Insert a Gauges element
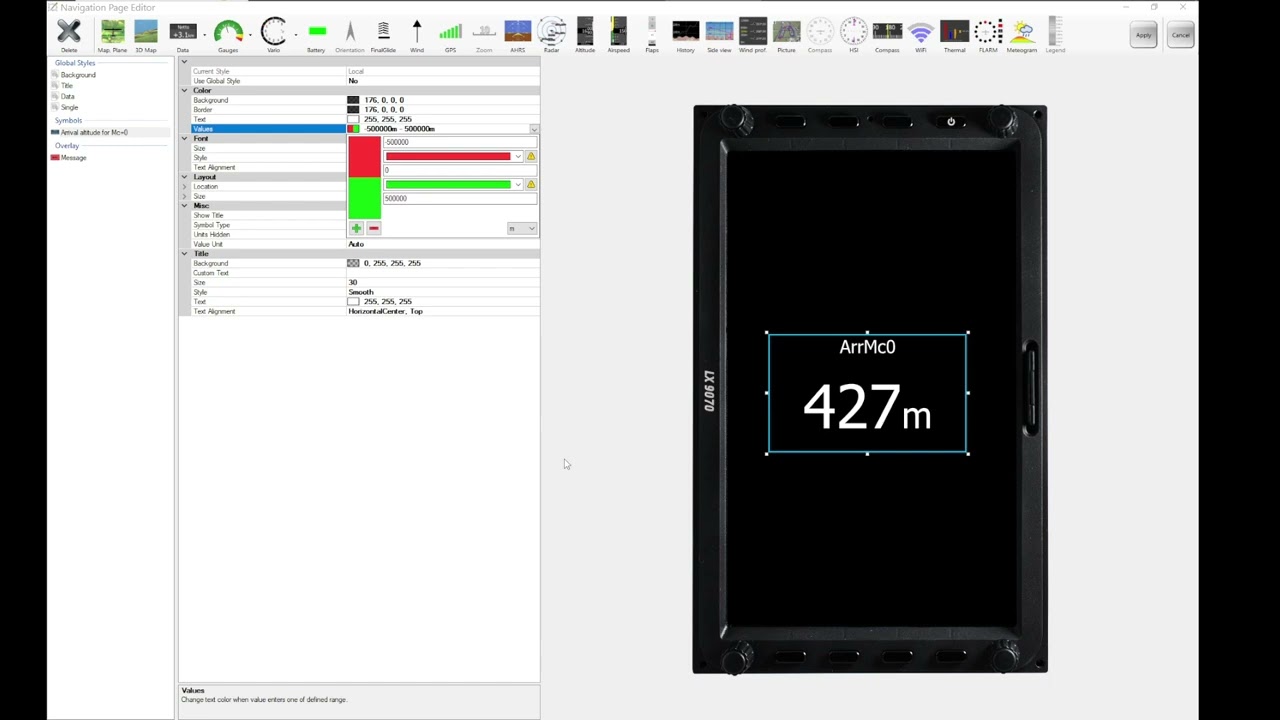Viewport: 1280px width, 720px height. tap(228, 34)
